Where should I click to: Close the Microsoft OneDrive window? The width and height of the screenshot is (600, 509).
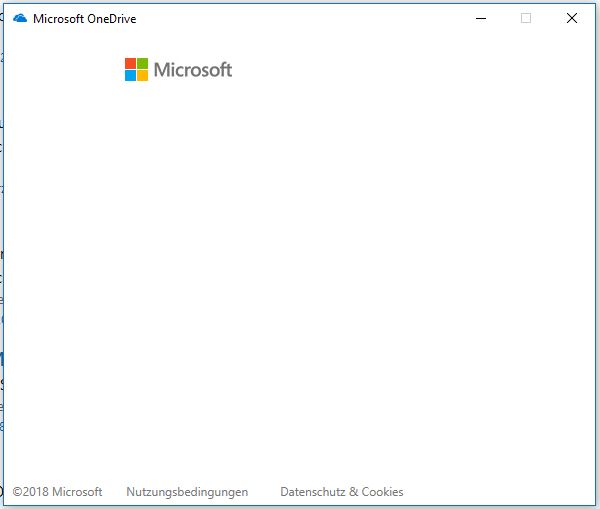[x=572, y=18]
